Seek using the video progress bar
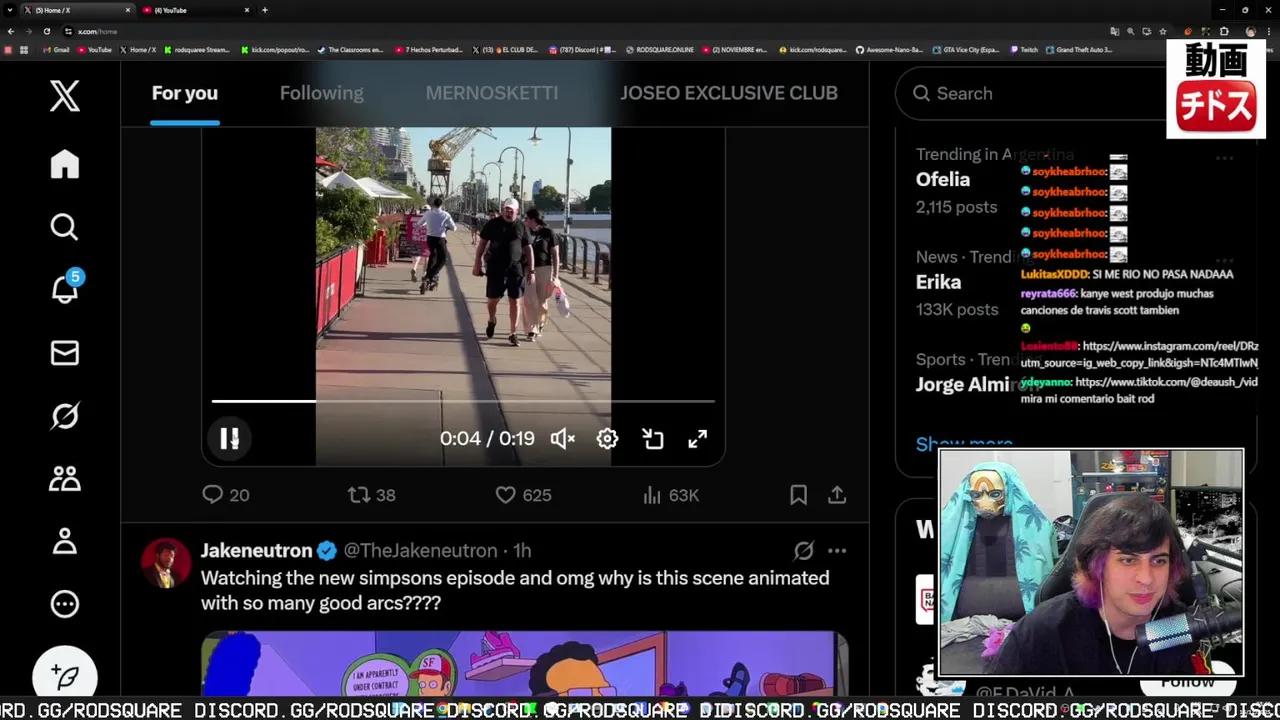Image resolution: width=1280 pixels, height=720 pixels. (463, 402)
